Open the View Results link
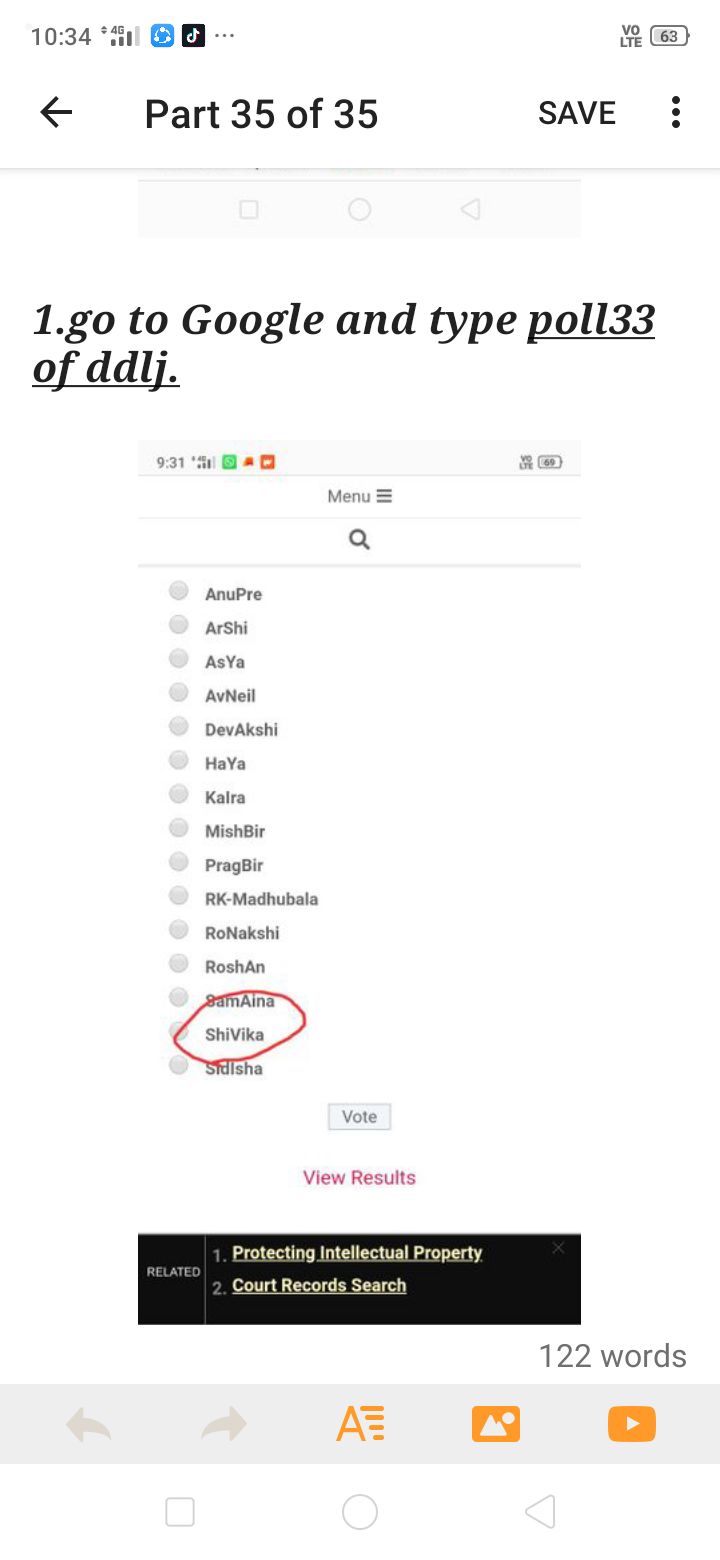The height and width of the screenshot is (1560, 720). pyautogui.click(x=359, y=1177)
